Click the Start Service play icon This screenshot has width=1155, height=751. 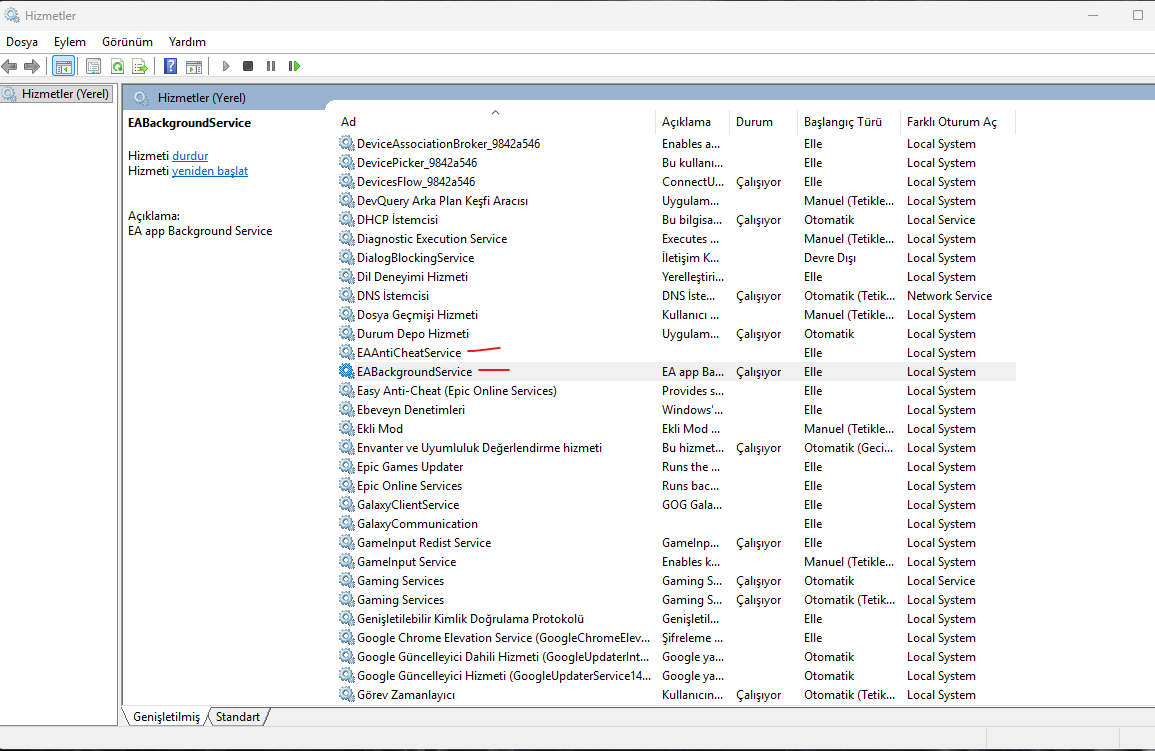pos(226,66)
